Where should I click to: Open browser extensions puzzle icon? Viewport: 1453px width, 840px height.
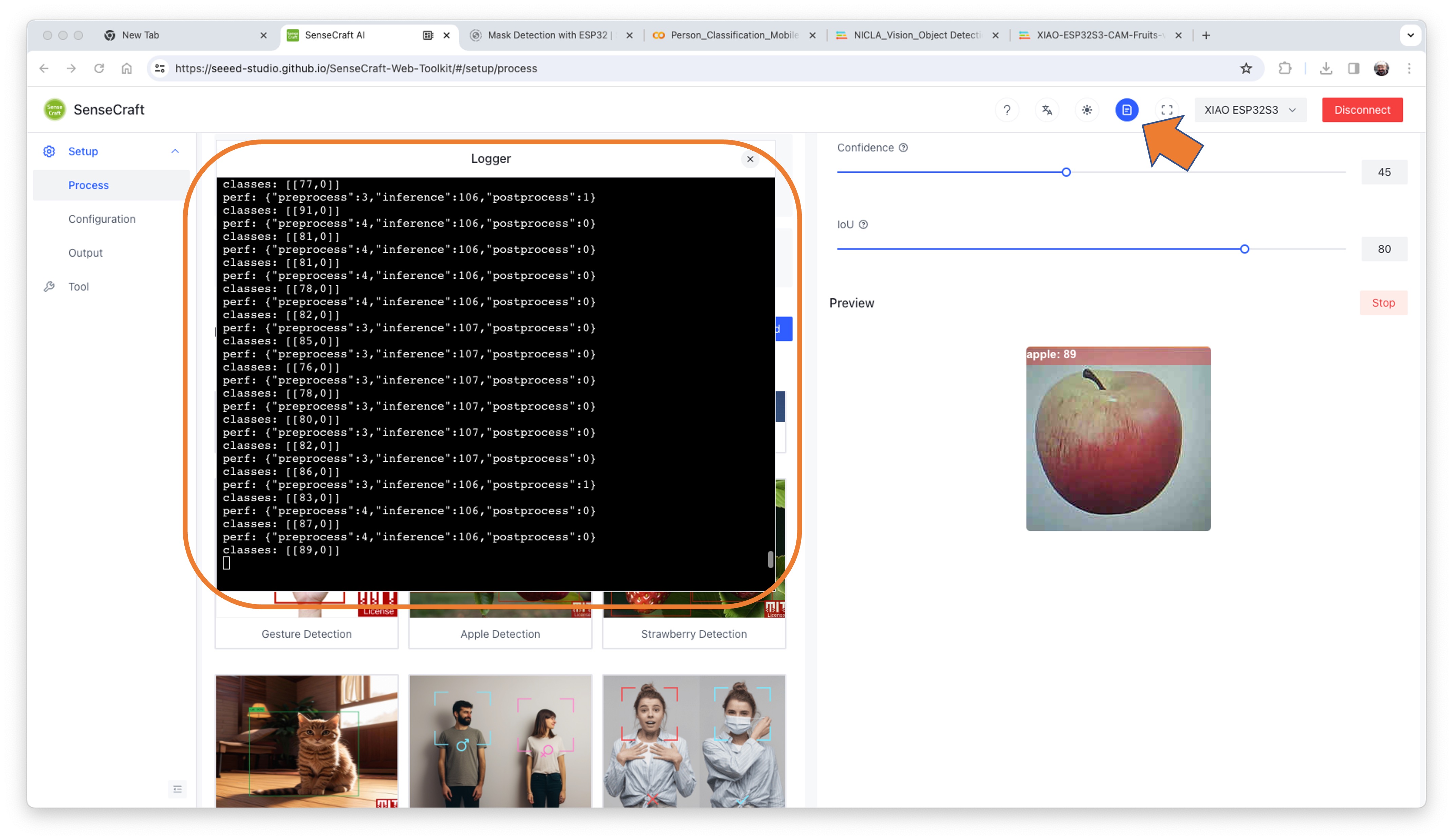[1285, 69]
